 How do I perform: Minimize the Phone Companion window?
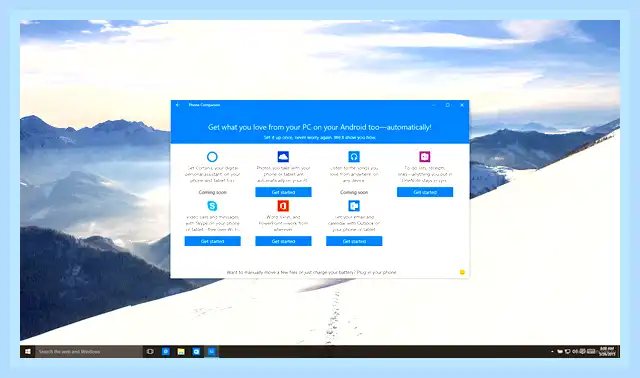433,105
